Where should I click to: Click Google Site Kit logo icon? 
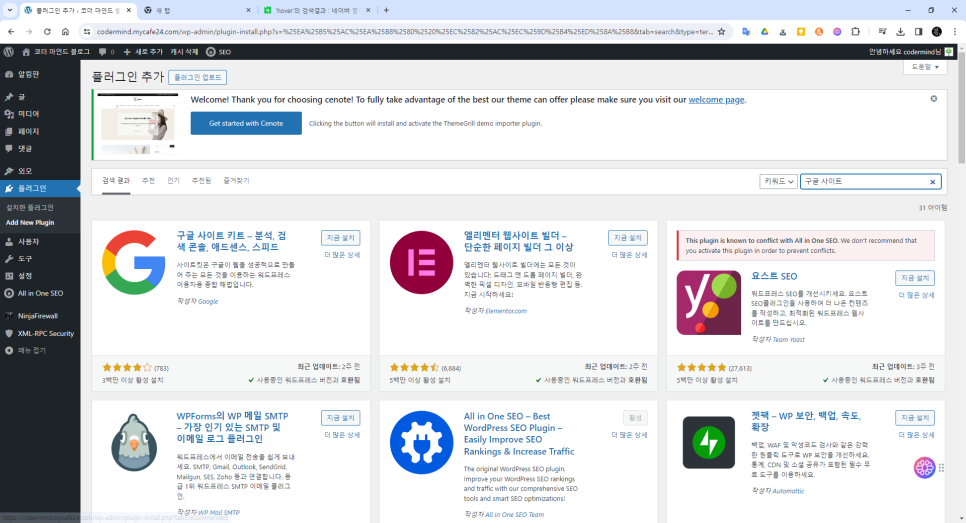134,262
